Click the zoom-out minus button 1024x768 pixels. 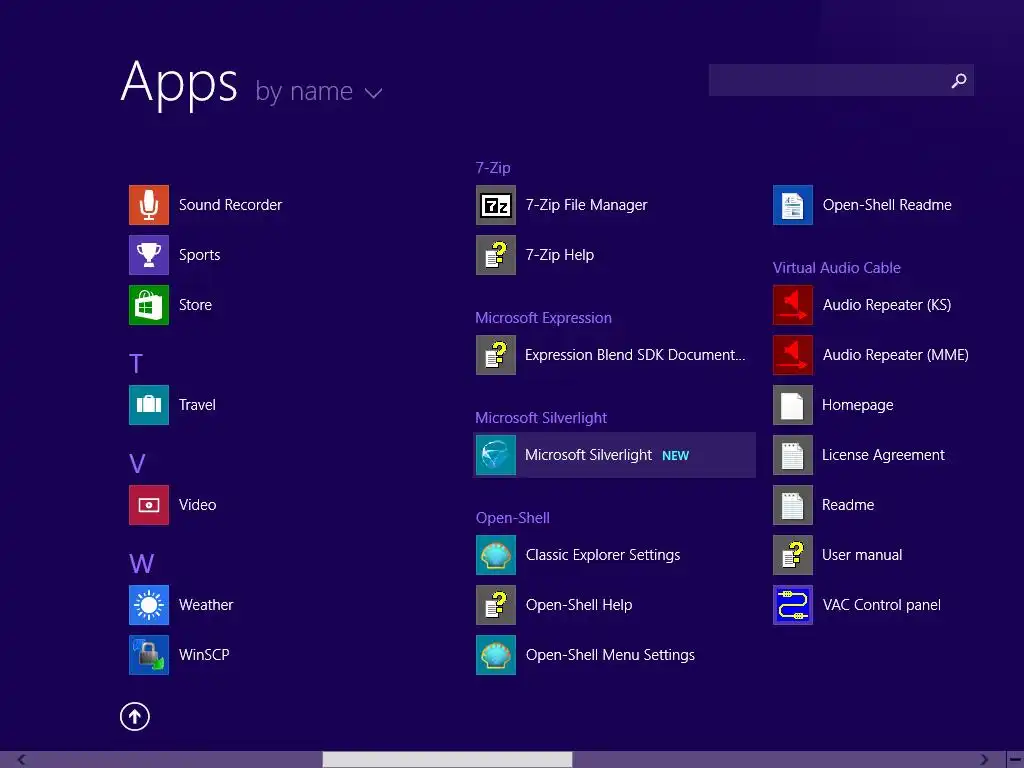tap(1016, 760)
